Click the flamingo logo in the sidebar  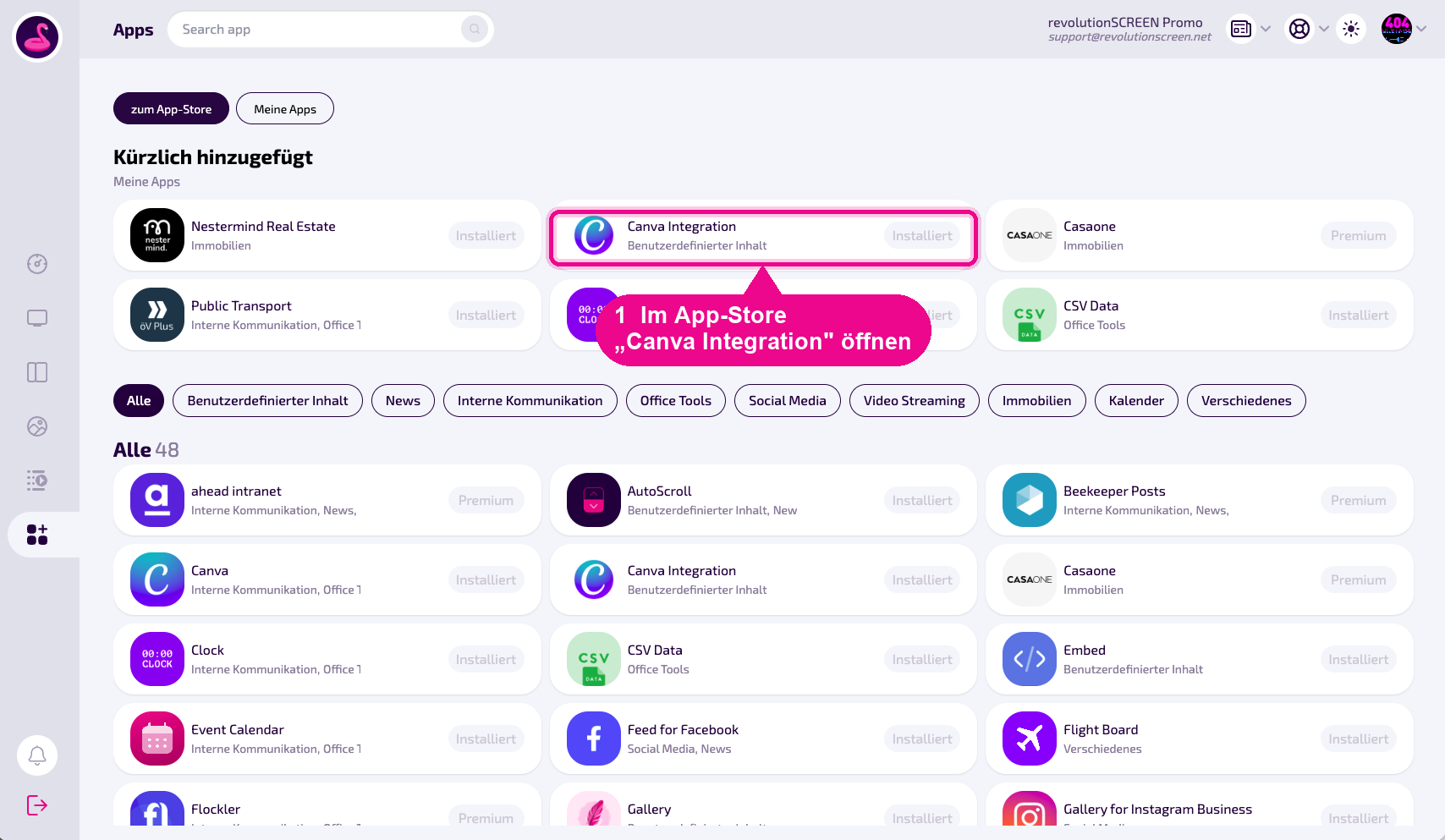[37, 37]
